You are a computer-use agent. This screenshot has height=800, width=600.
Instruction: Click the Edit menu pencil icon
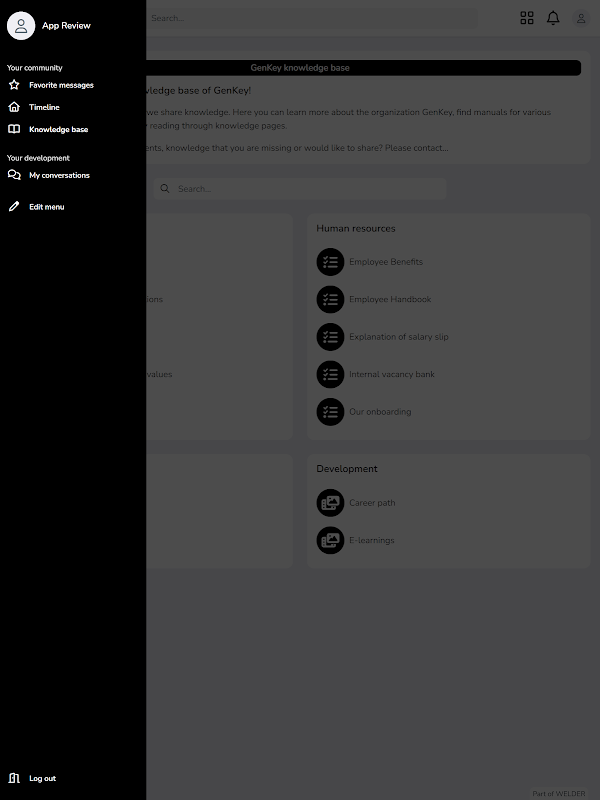click(x=14, y=206)
